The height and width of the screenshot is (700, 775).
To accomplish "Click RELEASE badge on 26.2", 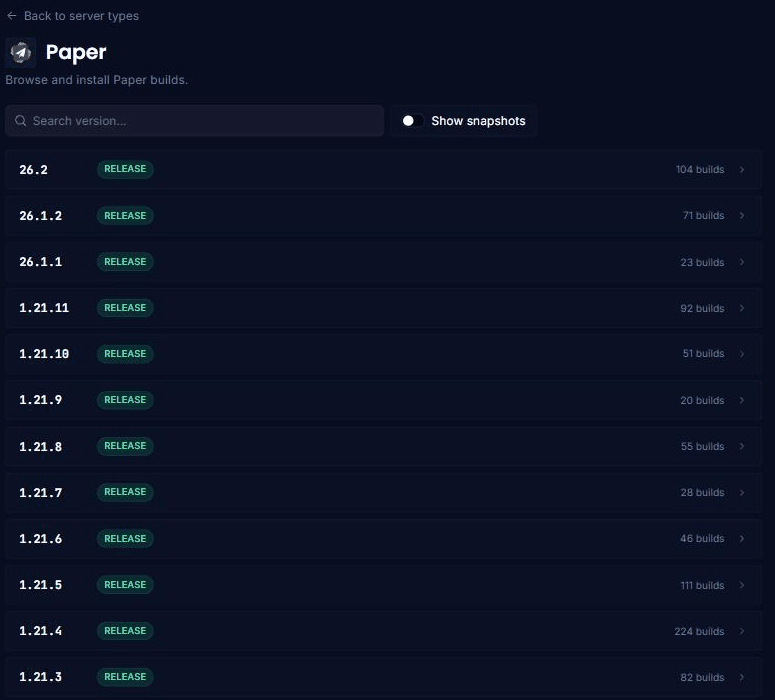I will (x=125, y=169).
